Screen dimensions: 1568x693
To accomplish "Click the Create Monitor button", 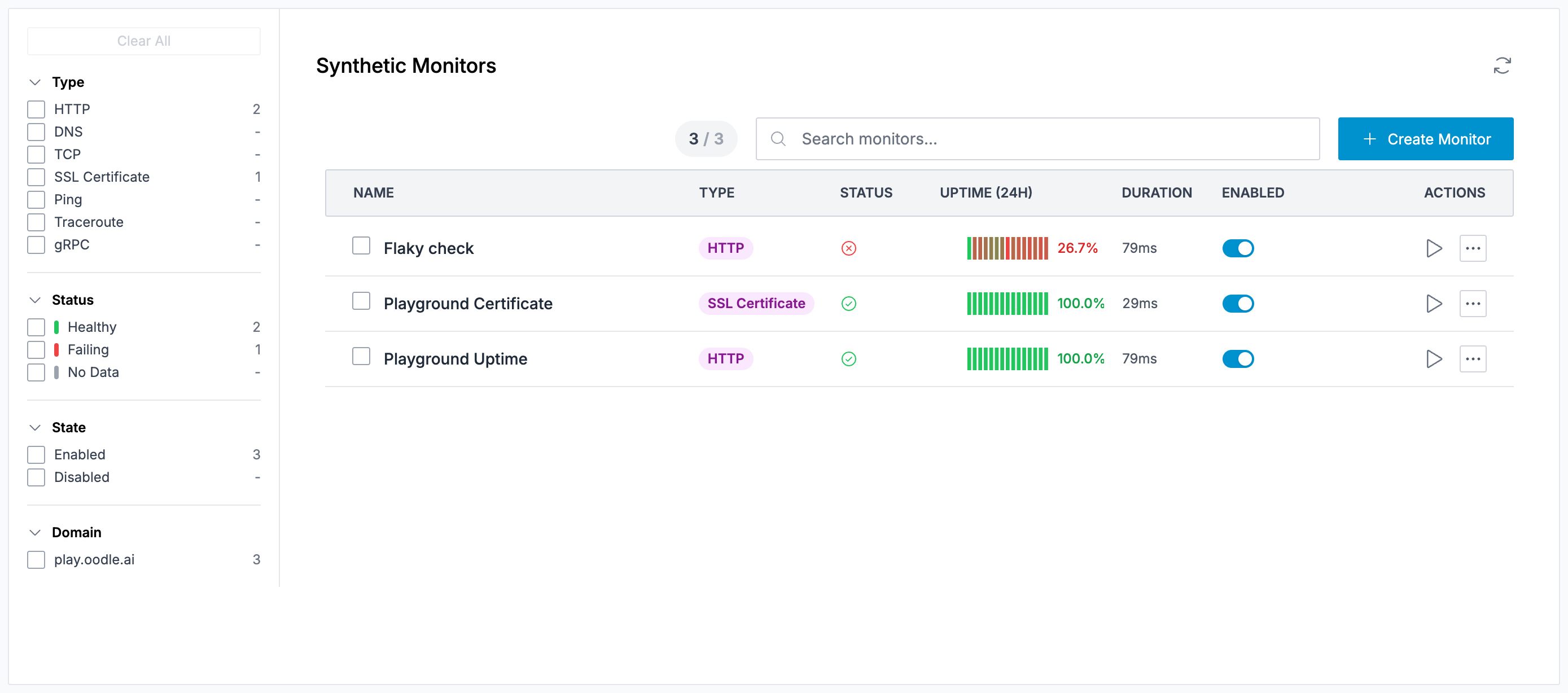I will pos(1425,139).
